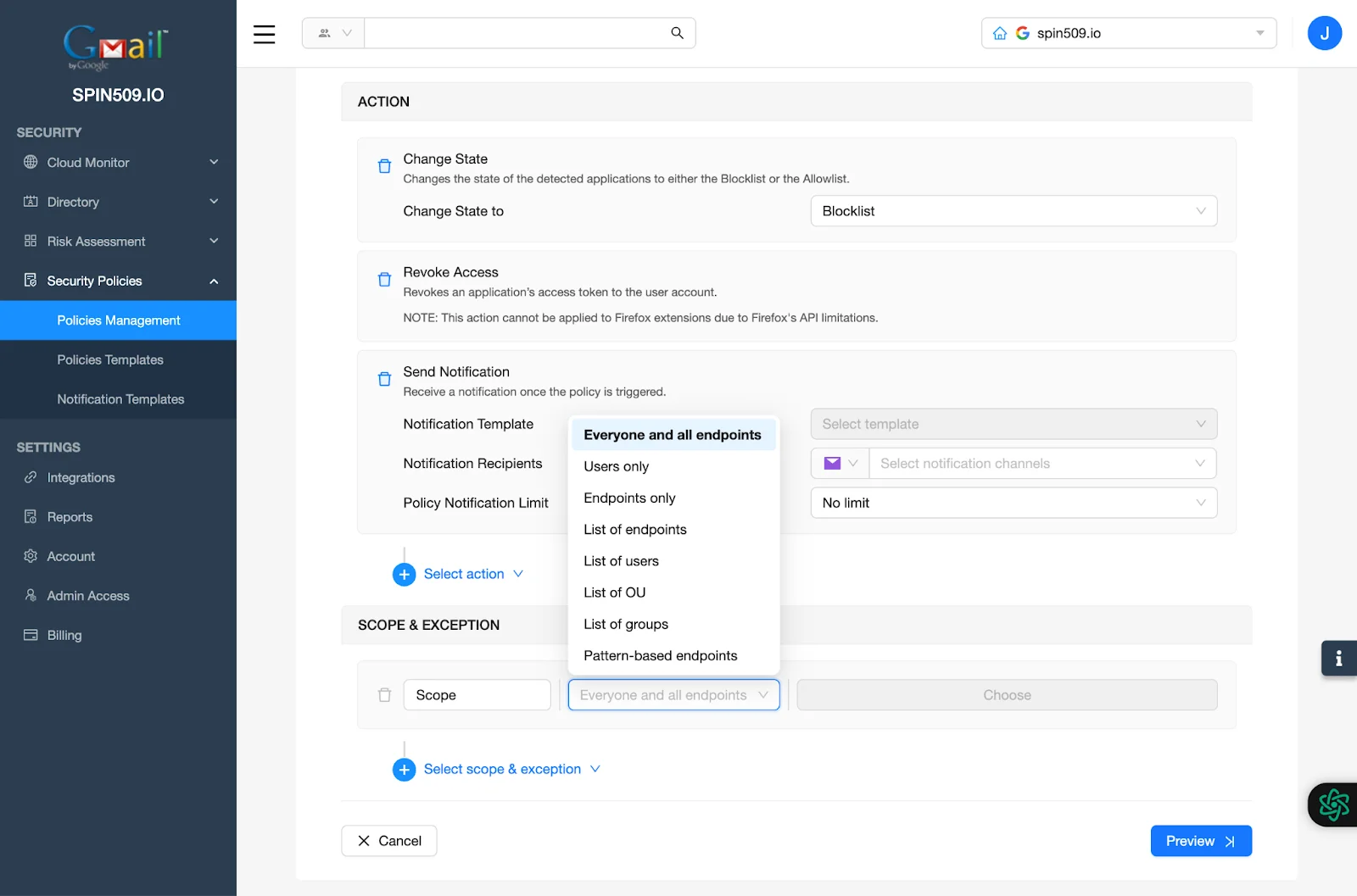Click the info icon on the right edge
This screenshot has width=1357, height=896.
click(1338, 658)
